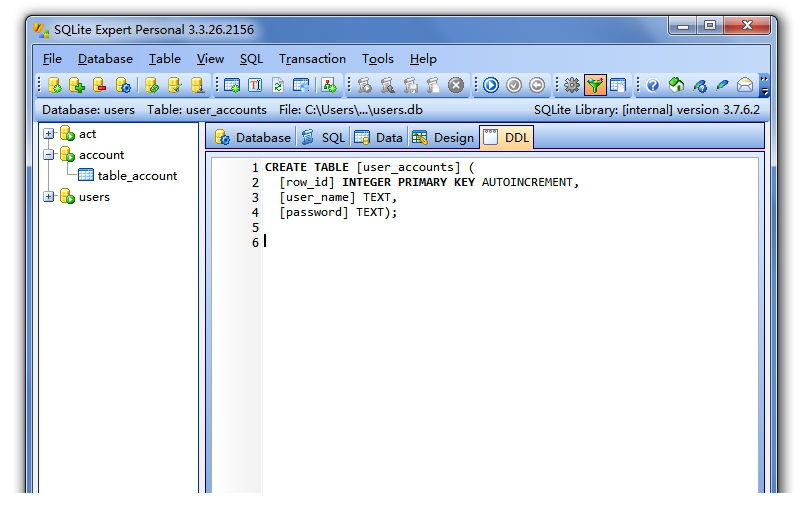Image resolution: width=800 pixels, height=512 pixels.
Task: Switch to the Design tab
Action: pyautogui.click(x=443, y=138)
